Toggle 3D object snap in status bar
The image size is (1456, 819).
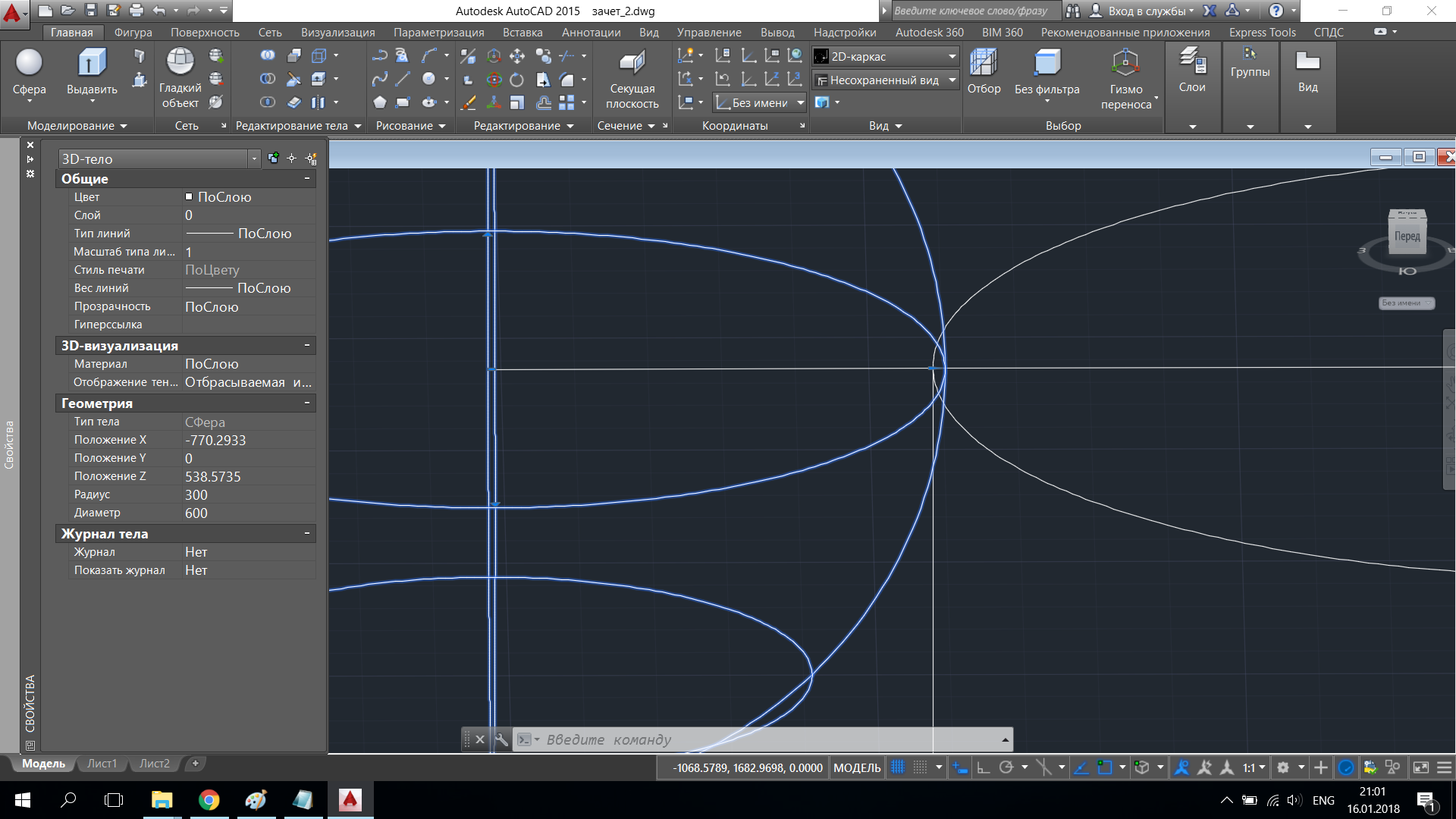point(1142,767)
